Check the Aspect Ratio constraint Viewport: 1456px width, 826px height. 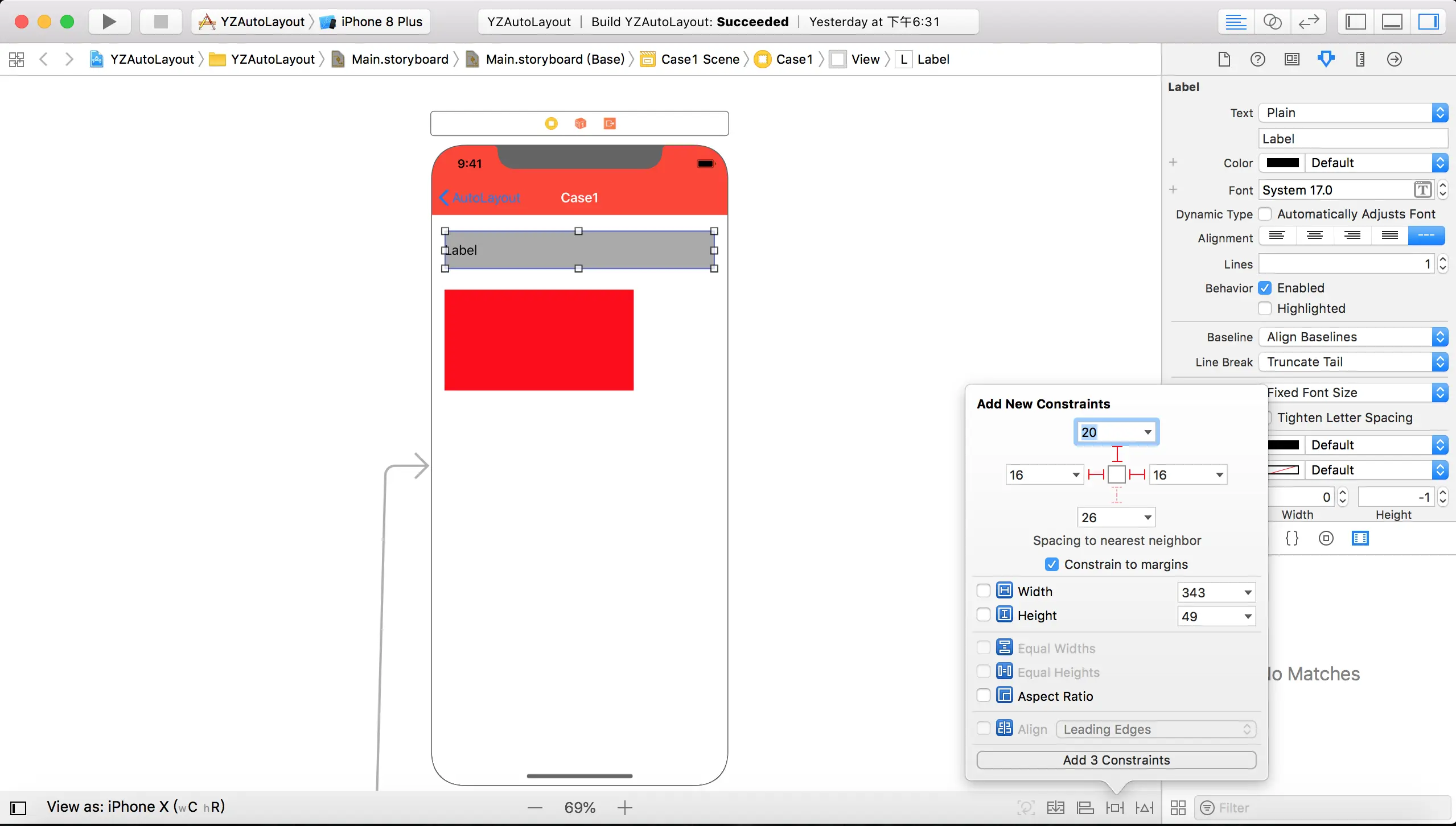coord(983,695)
